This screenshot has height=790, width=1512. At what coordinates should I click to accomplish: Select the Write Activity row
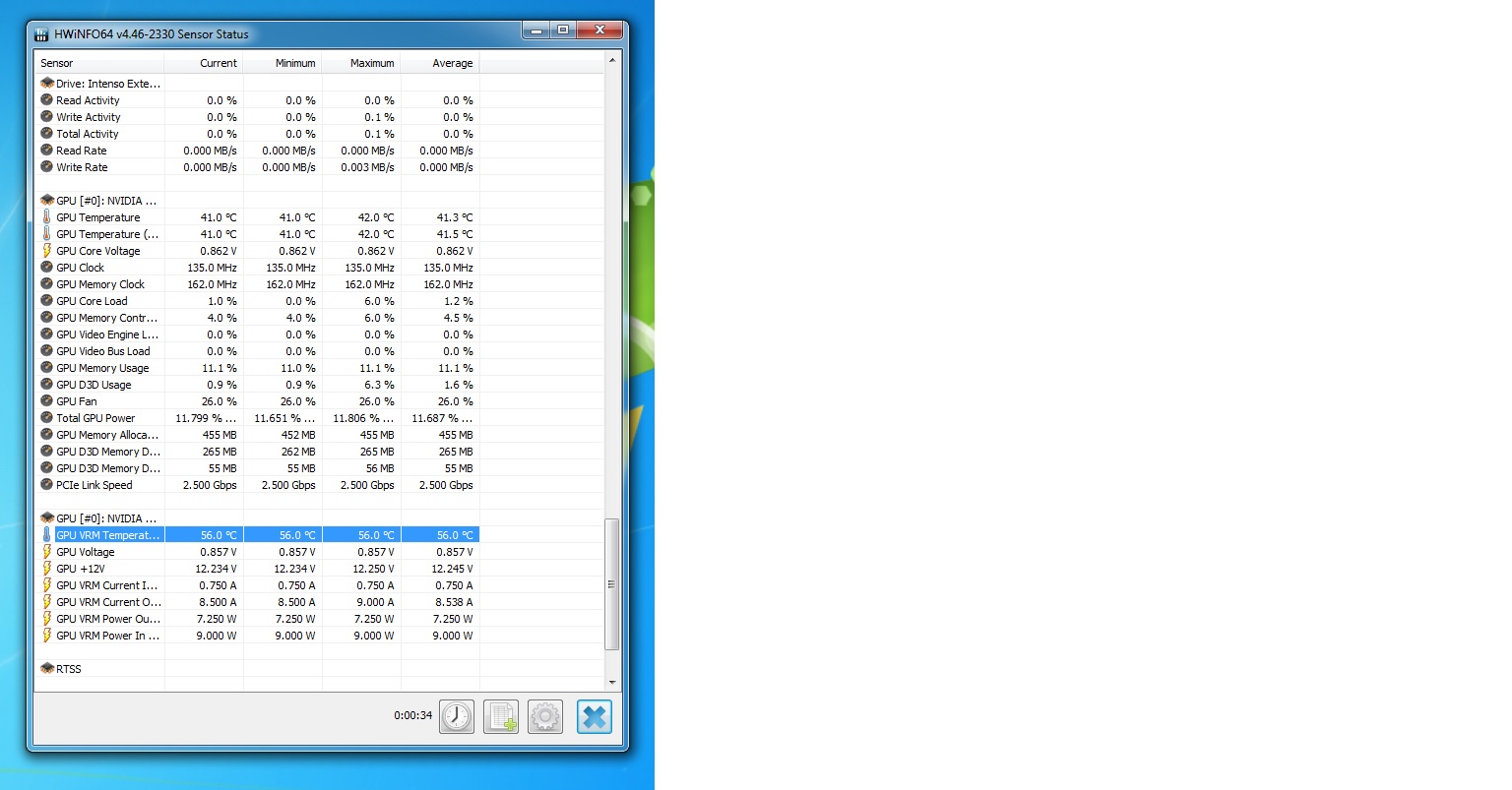coord(257,117)
